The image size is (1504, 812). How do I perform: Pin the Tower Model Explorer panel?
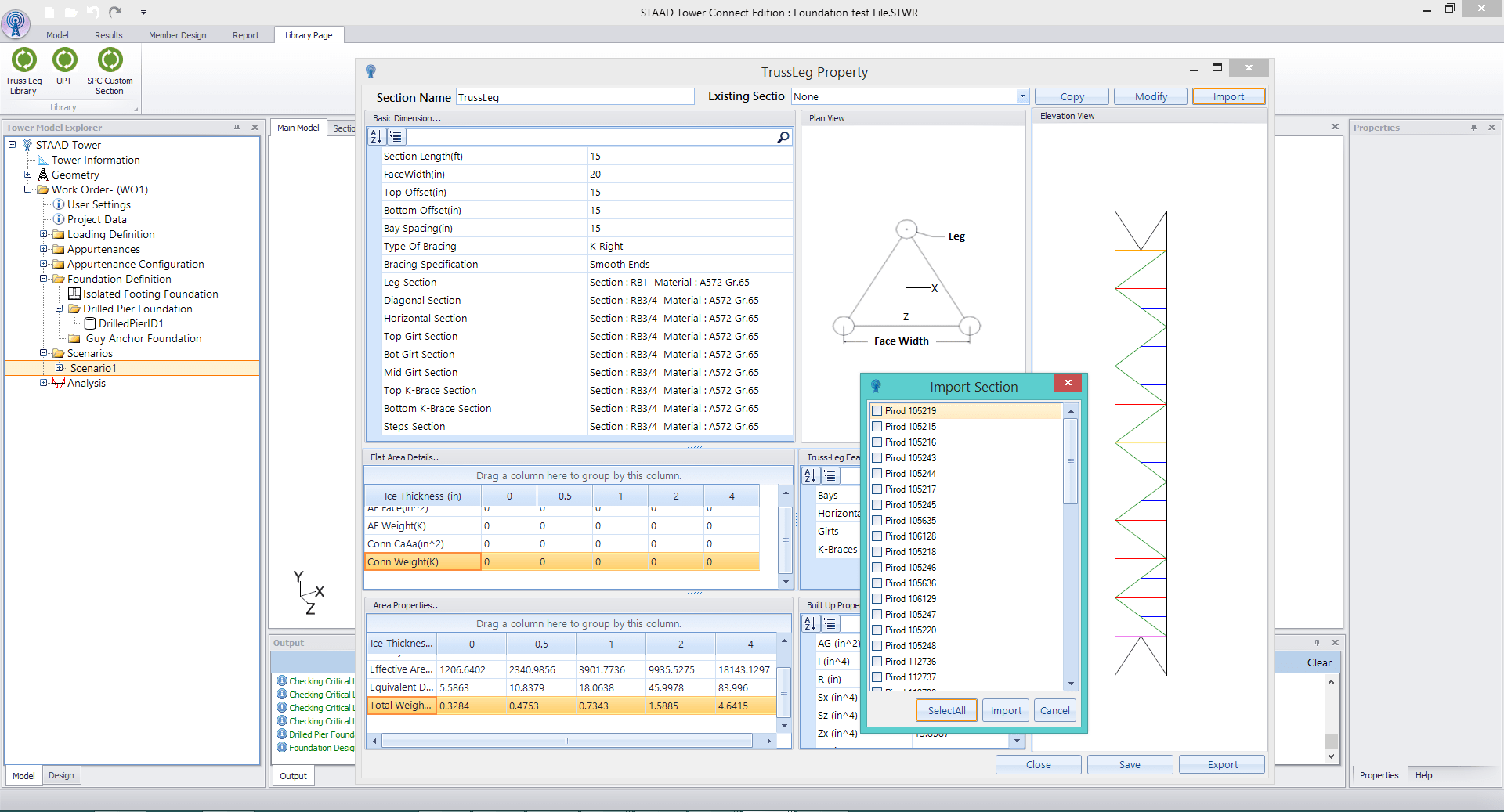[237, 127]
